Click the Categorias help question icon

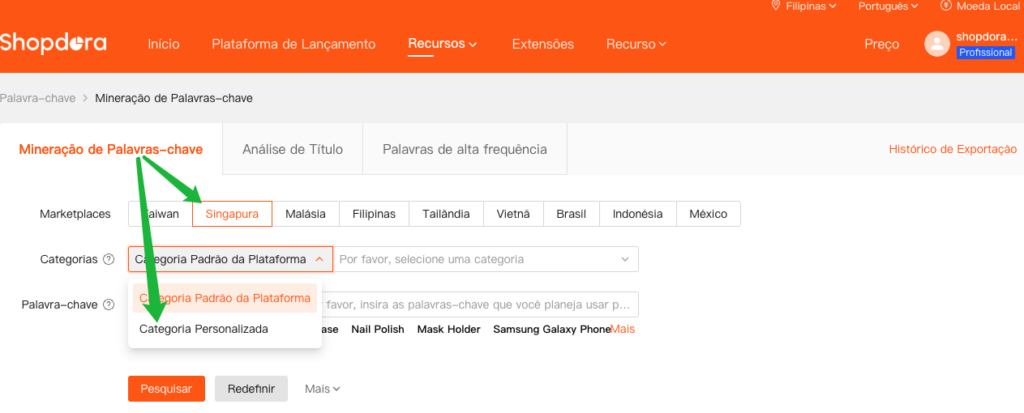tap(108, 260)
